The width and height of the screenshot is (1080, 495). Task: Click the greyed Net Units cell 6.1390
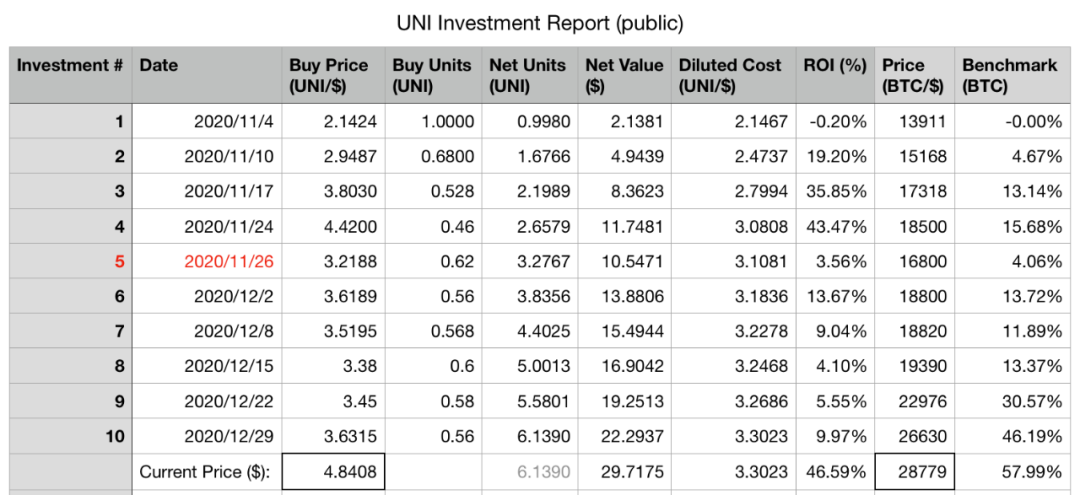pos(528,471)
